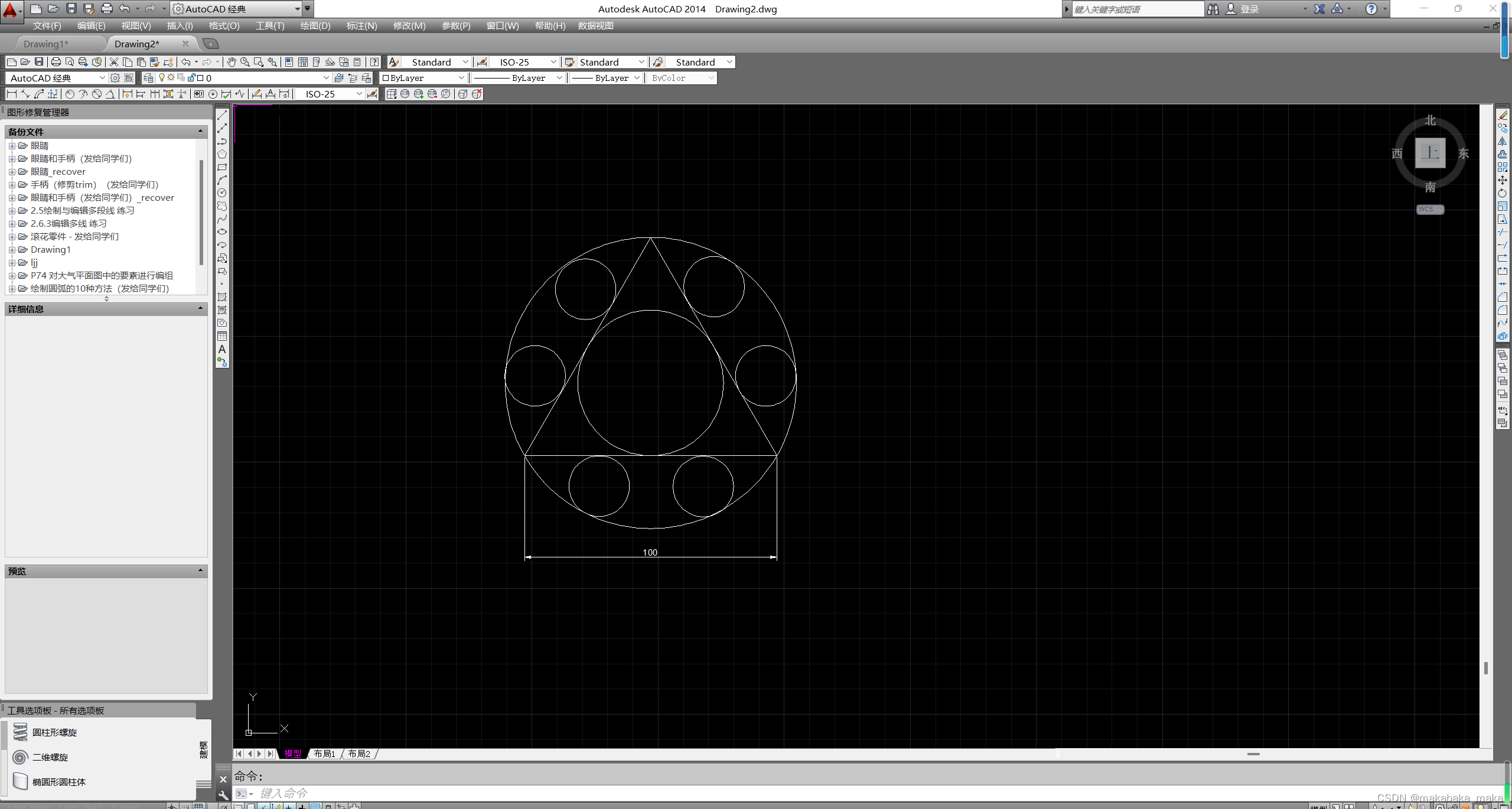The image size is (1512, 809).
Task: Click the Linear dimension icon
Action: [x=11, y=94]
